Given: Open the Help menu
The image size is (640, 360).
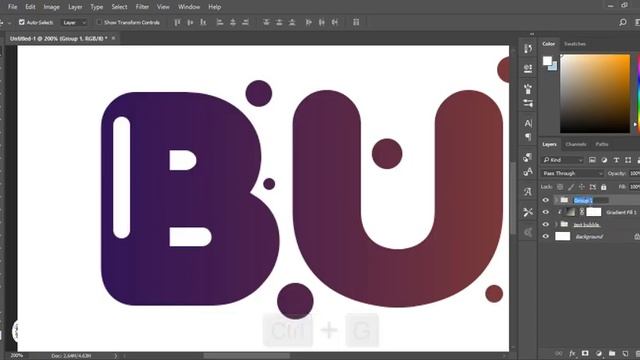Looking at the screenshot, I should click(215, 7).
